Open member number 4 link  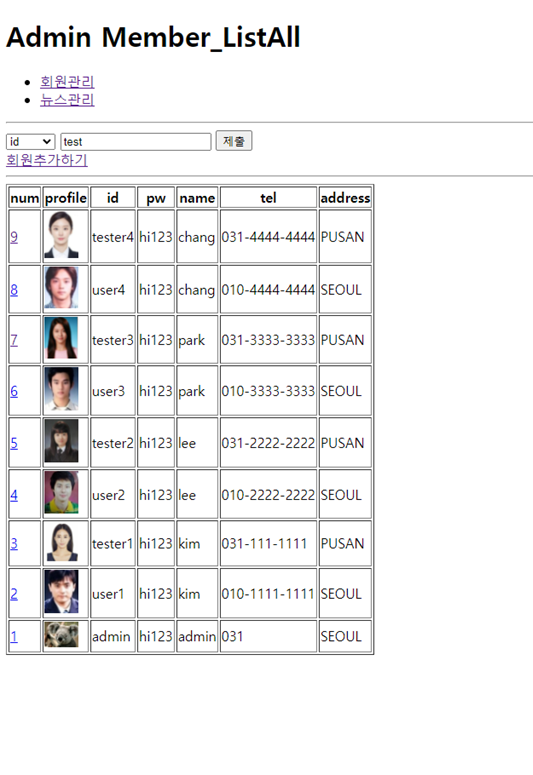pyautogui.click(x=14, y=495)
